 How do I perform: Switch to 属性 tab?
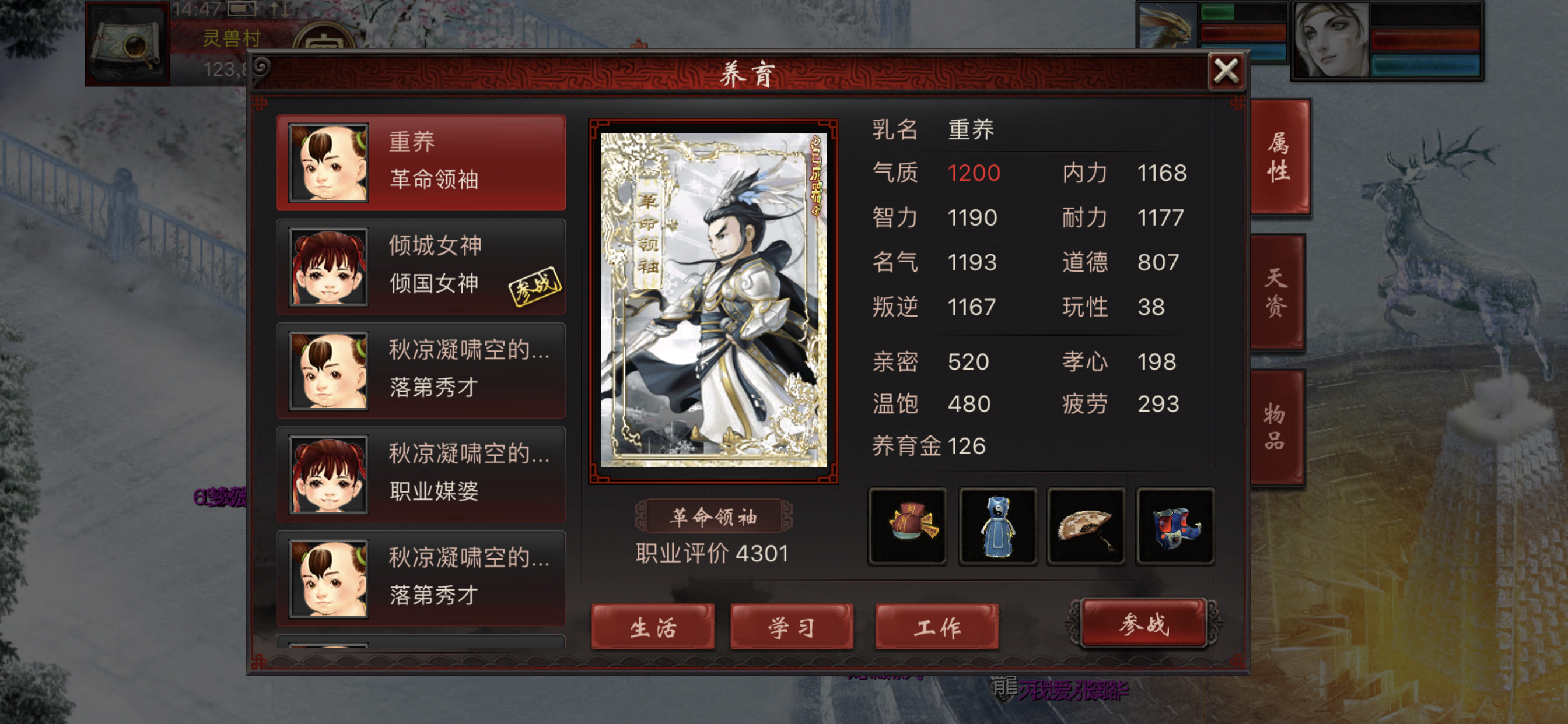(x=1277, y=157)
